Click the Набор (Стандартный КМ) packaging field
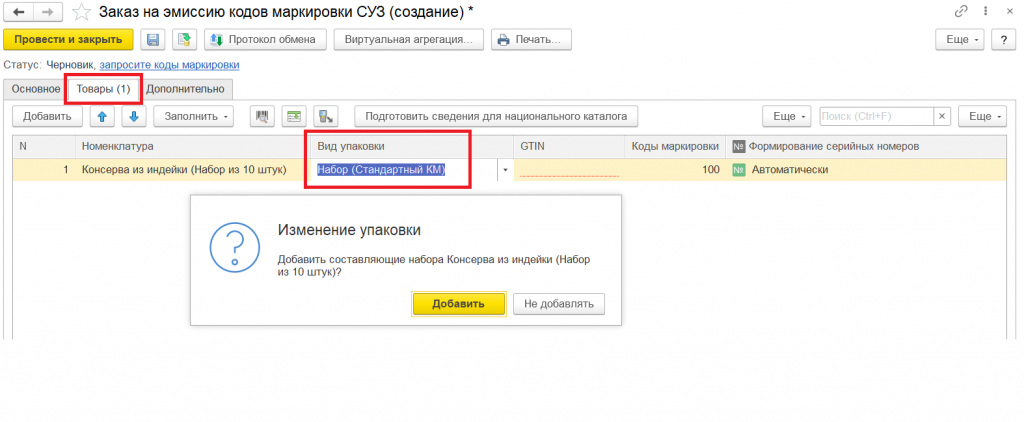Image resolution: width=1024 pixels, height=422 pixels. point(406,170)
